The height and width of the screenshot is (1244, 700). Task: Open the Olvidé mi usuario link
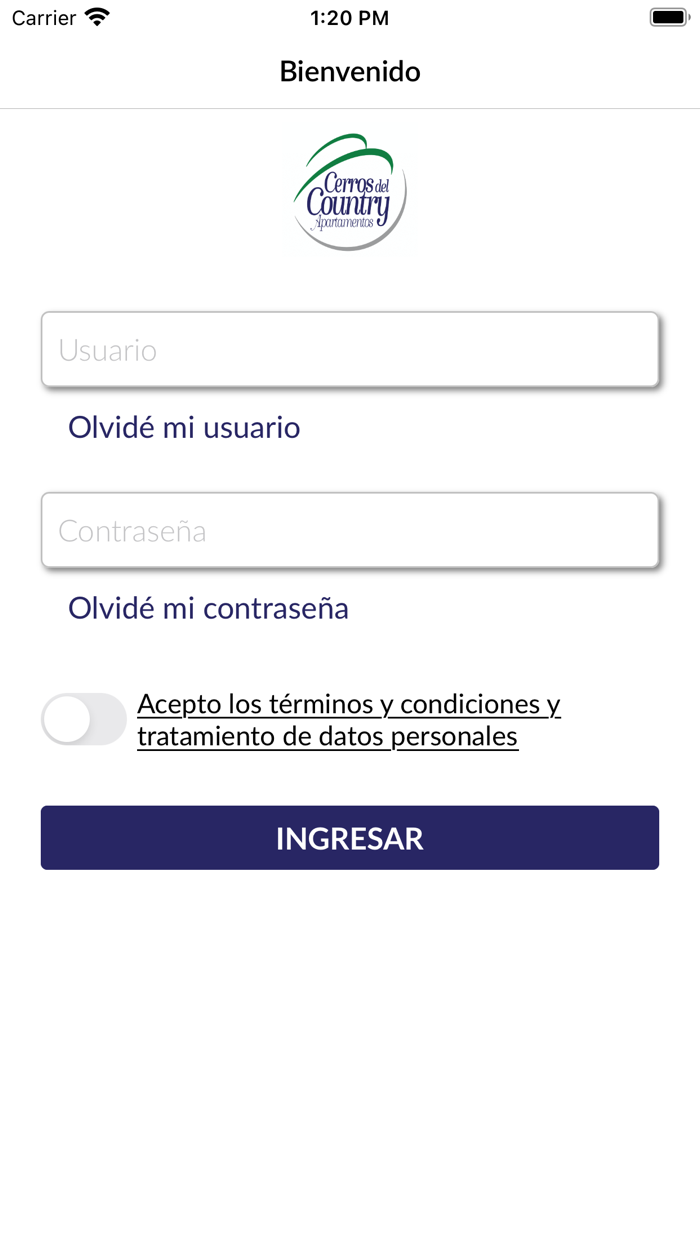pyautogui.click(x=184, y=427)
